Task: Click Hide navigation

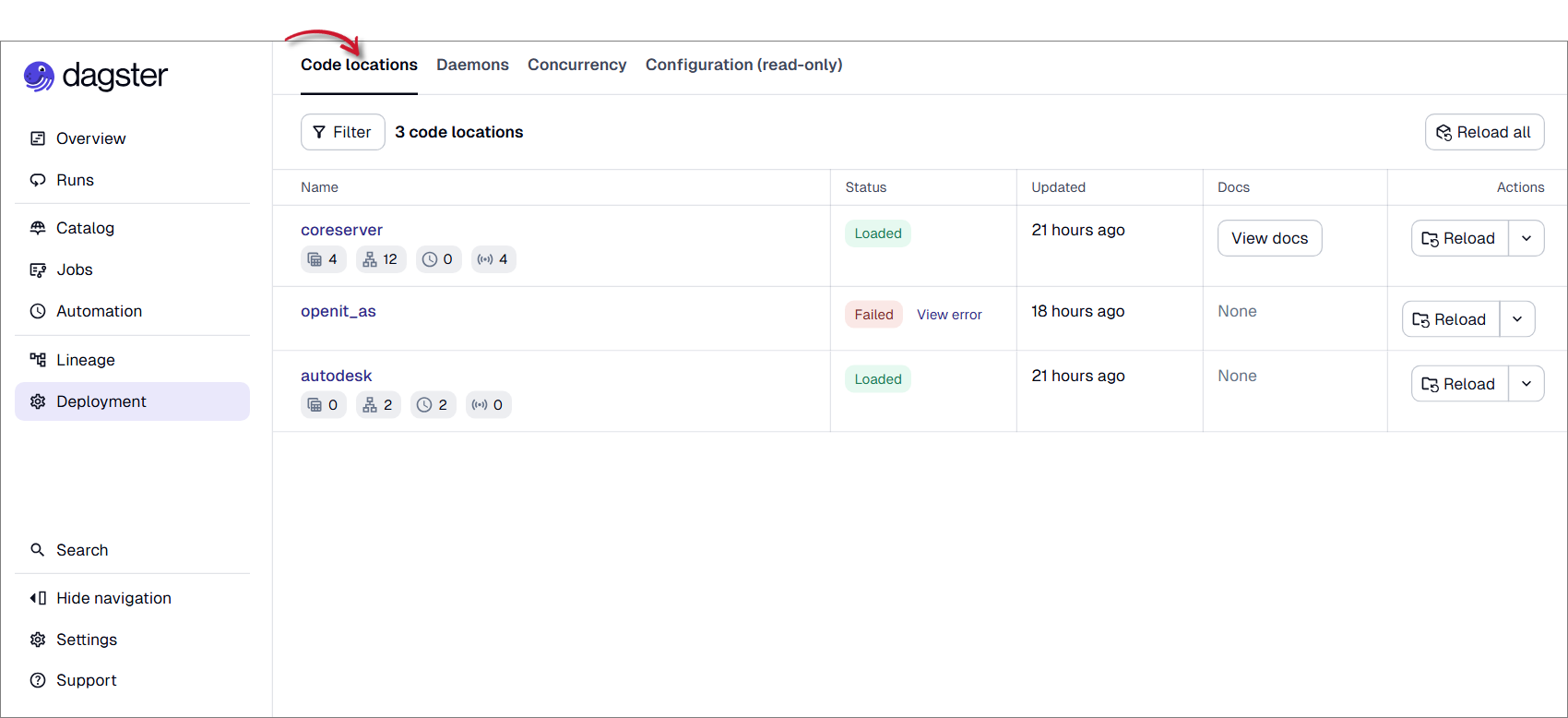Action: [x=132, y=598]
